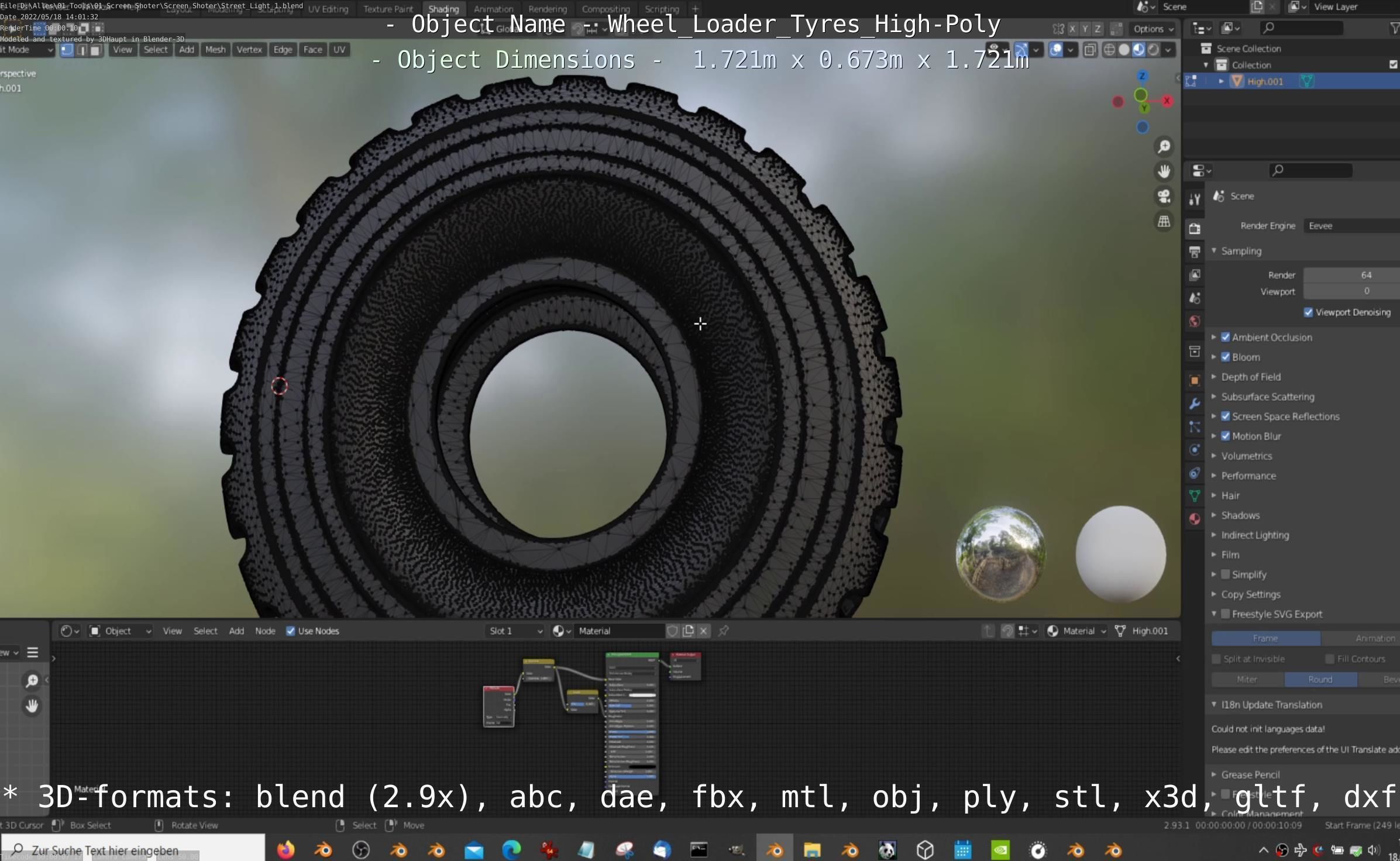Open the Material properties tab icon
Screen dimensions: 1400x861
tap(1195, 519)
